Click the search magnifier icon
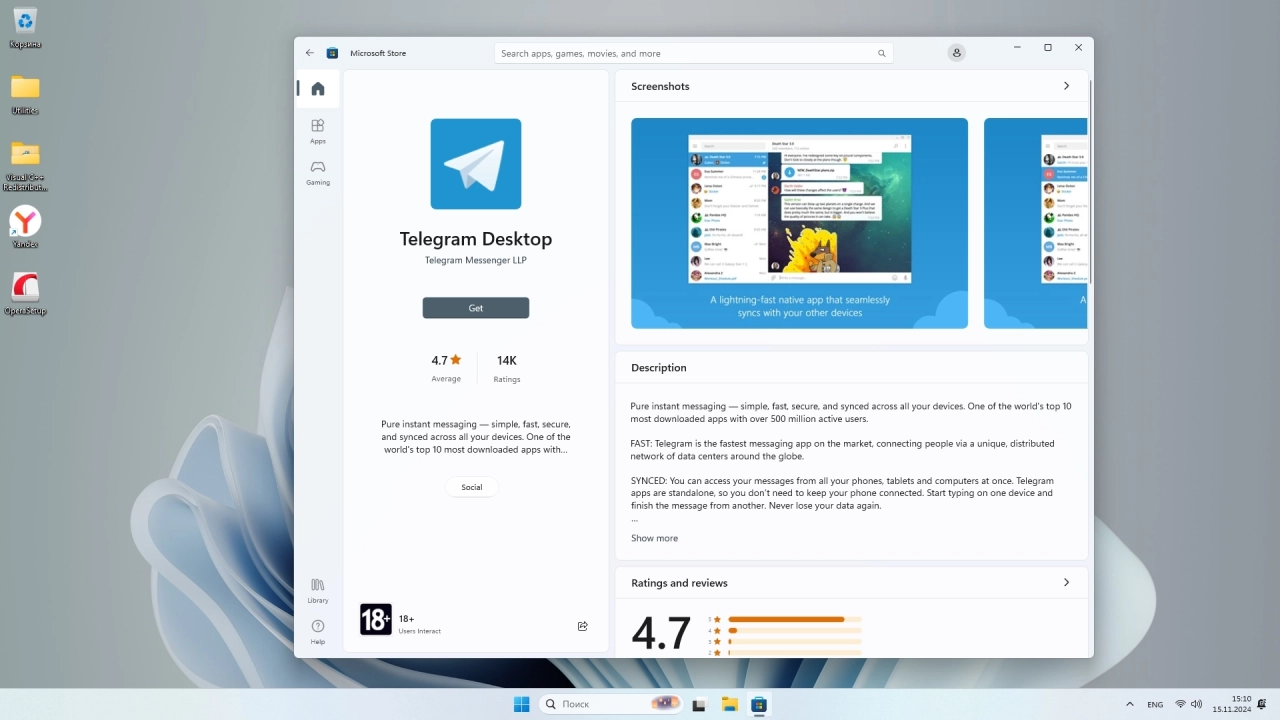The image size is (1280, 720). click(881, 53)
